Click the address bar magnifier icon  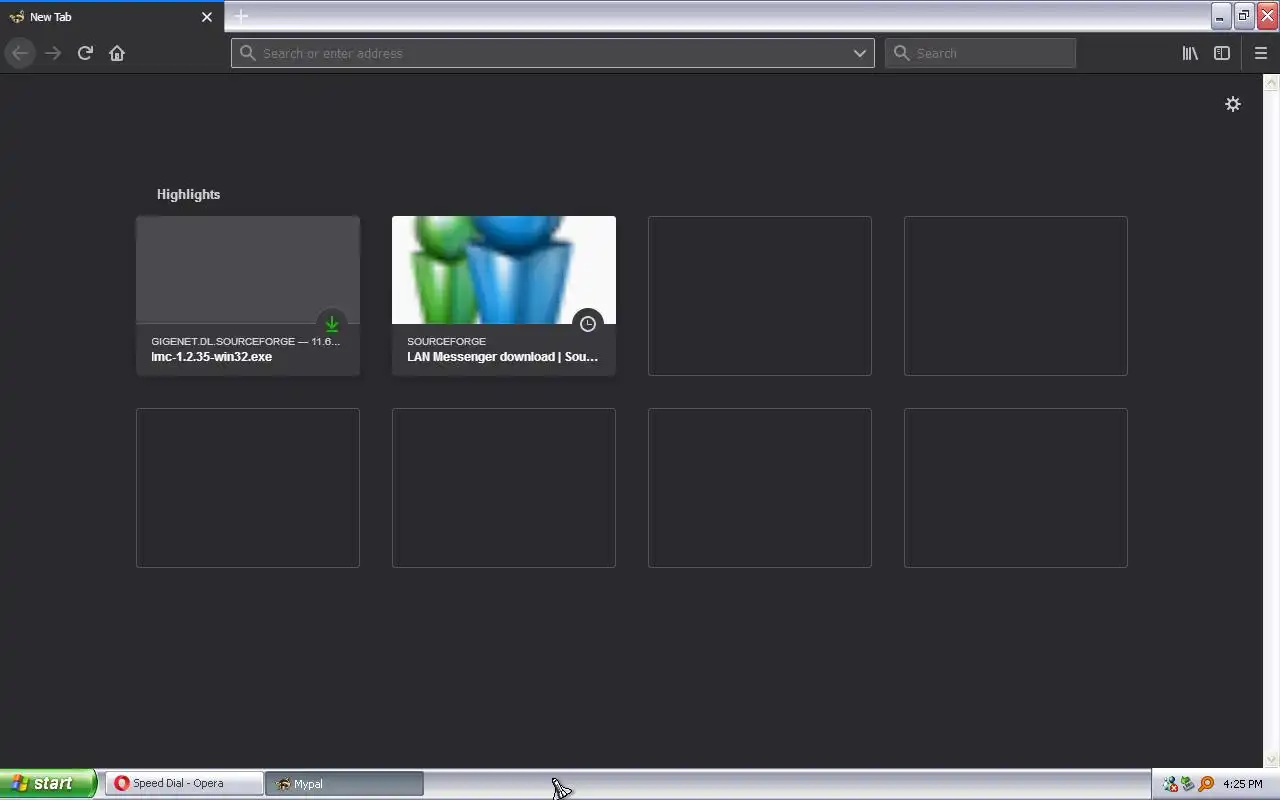coord(248,53)
